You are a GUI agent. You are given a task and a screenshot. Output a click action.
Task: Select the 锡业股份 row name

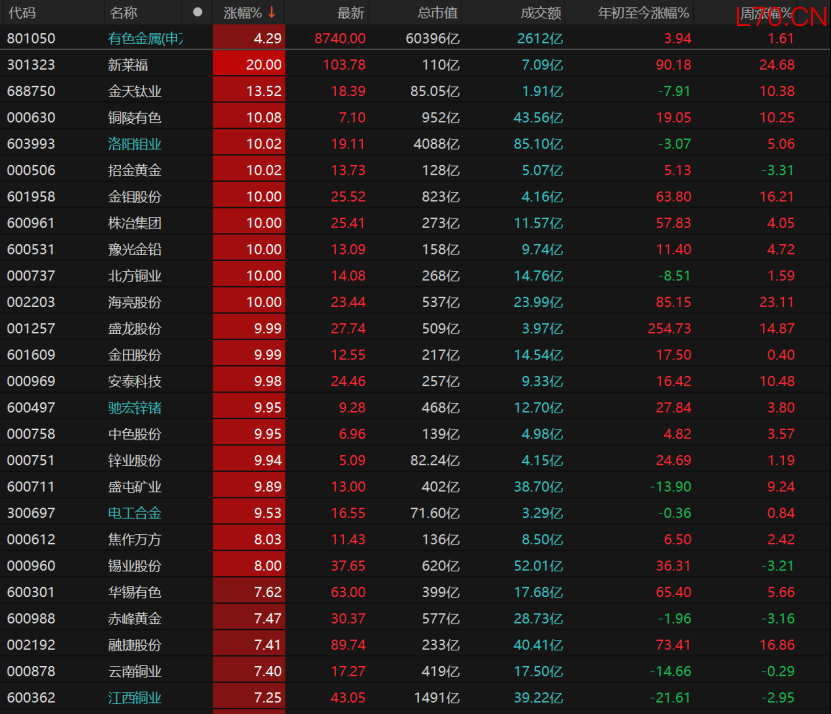(135, 566)
